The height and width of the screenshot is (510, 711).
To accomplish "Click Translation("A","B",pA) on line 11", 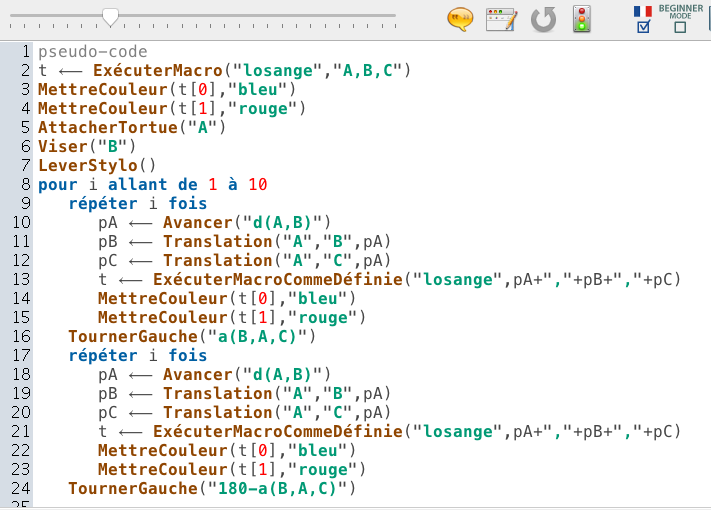I will [277, 242].
